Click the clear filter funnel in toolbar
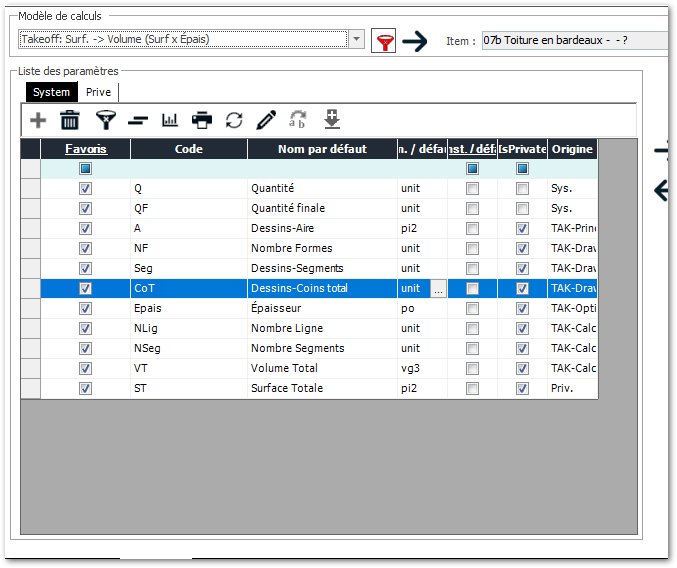Image resolution: width=677 pixels, height=568 pixels. coord(104,120)
